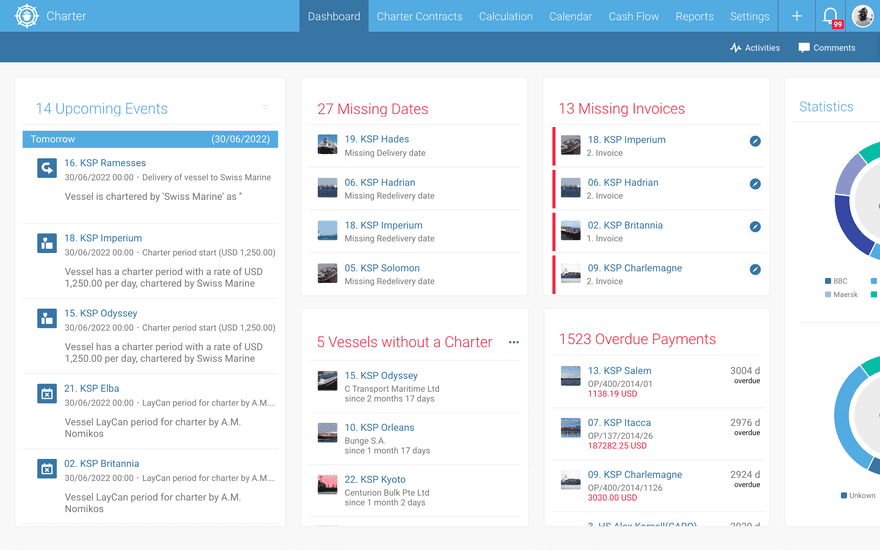Click the KSP Hadrian thumbnail in Missing Dates

coord(327,187)
